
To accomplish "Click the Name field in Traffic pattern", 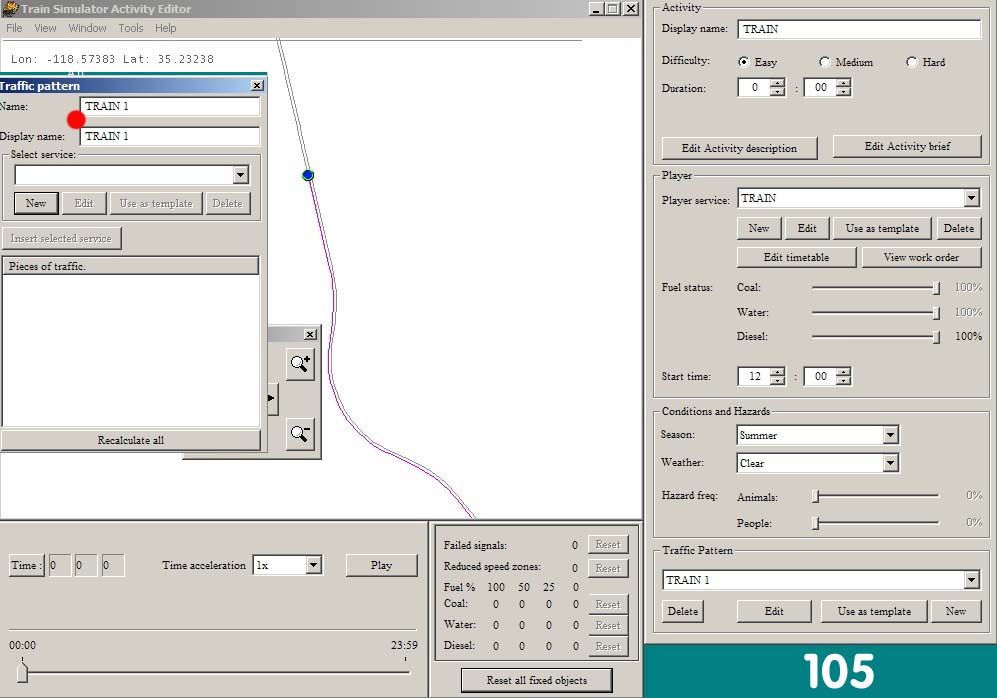I will pos(170,106).
